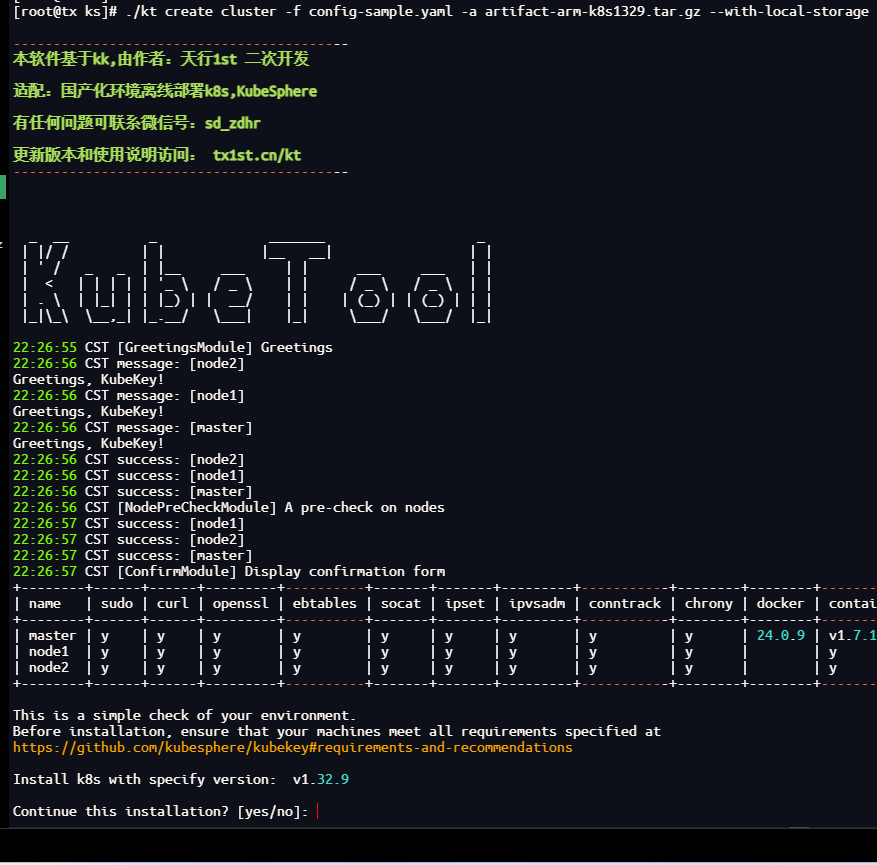Click the '22:26:56 CST success: [node1]' log line

coord(129,475)
